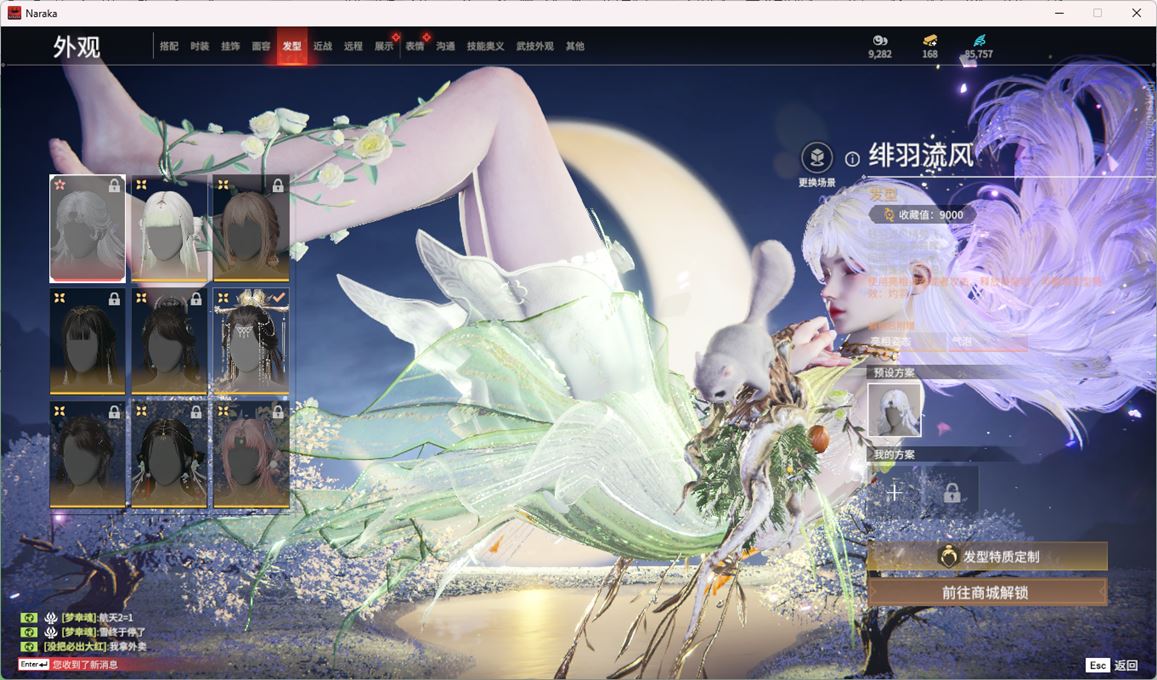Select the white long straight hairstyle thumbnail
The width and height of the screenshot is (1157, 680).
tap(169, 229)
